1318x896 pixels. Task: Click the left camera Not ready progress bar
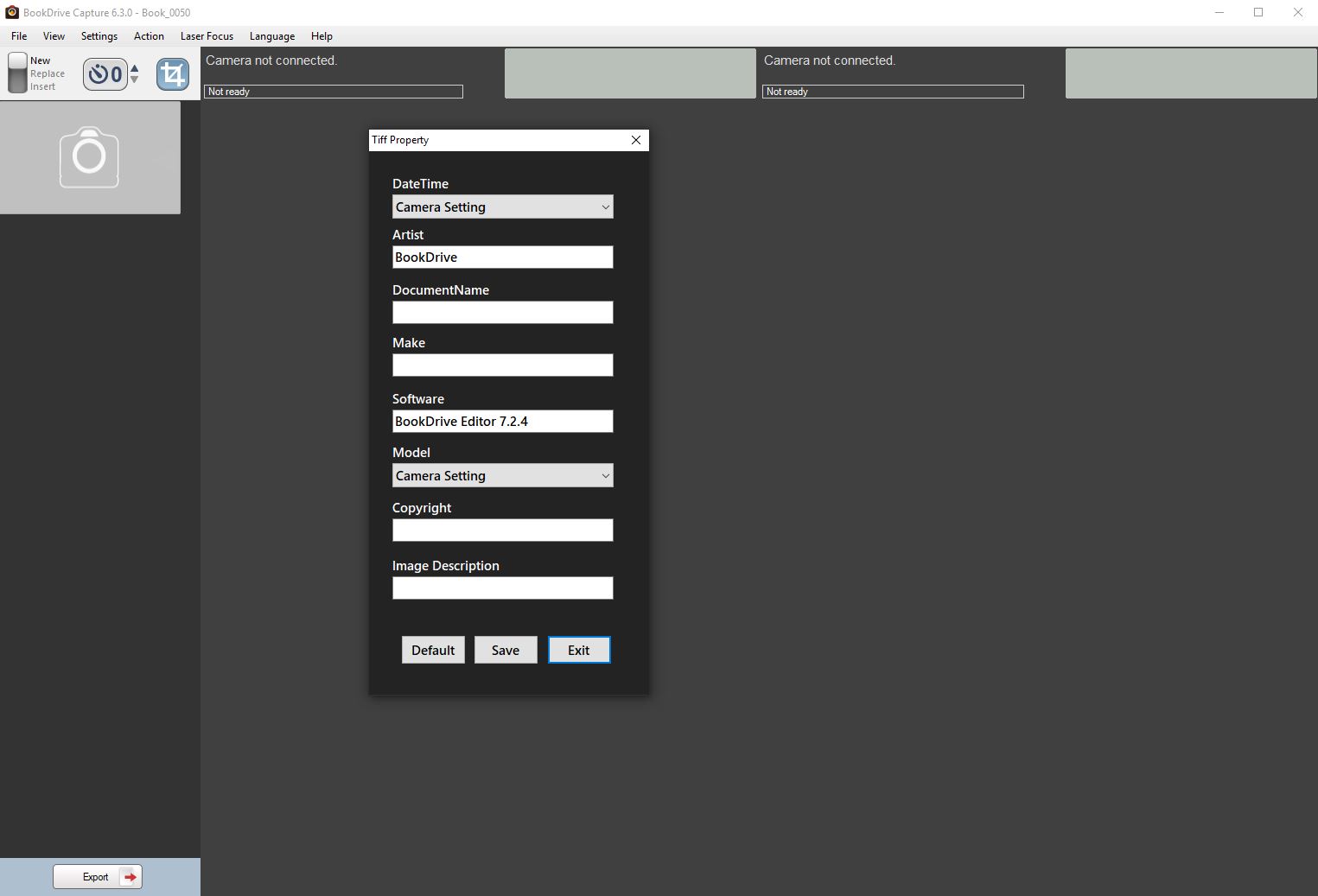coord(334,92)
